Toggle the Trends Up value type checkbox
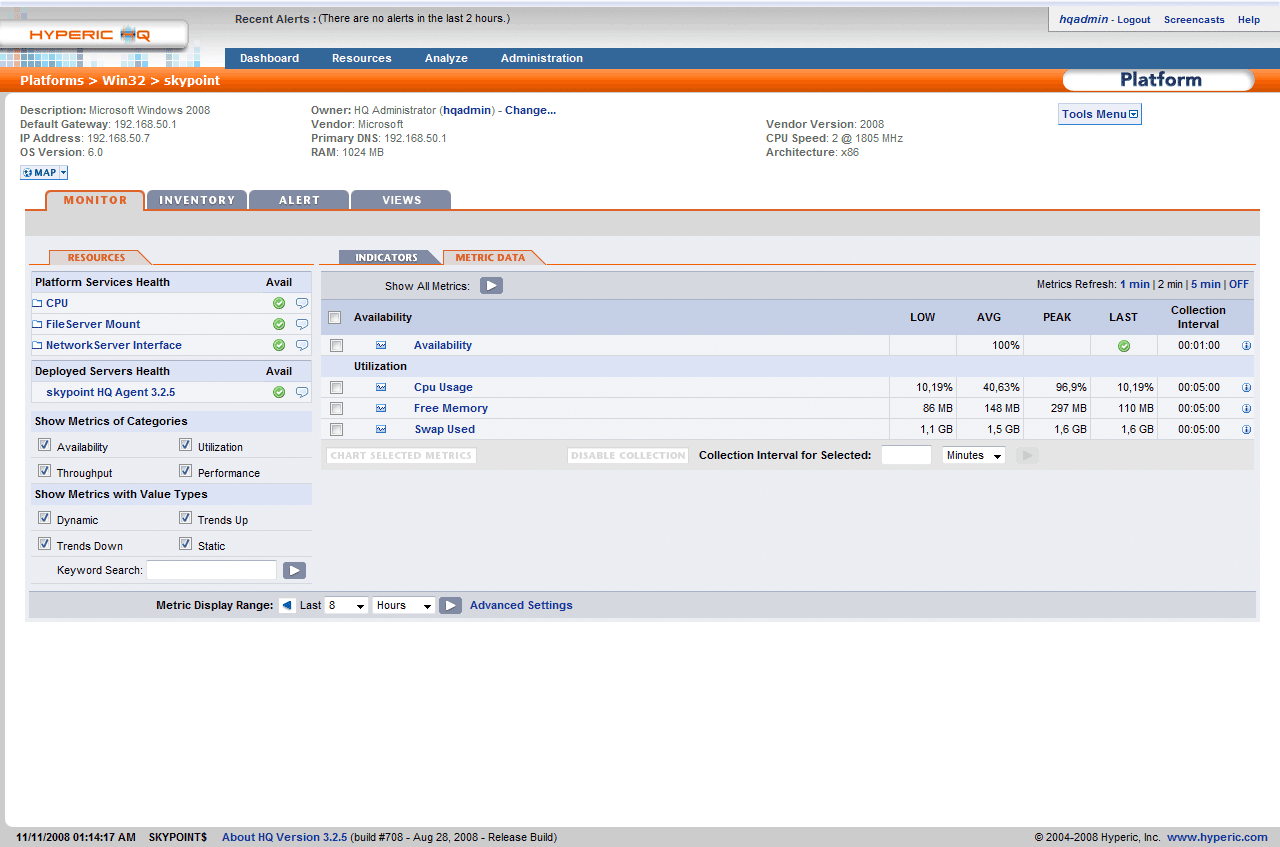 tap(185, 518)
